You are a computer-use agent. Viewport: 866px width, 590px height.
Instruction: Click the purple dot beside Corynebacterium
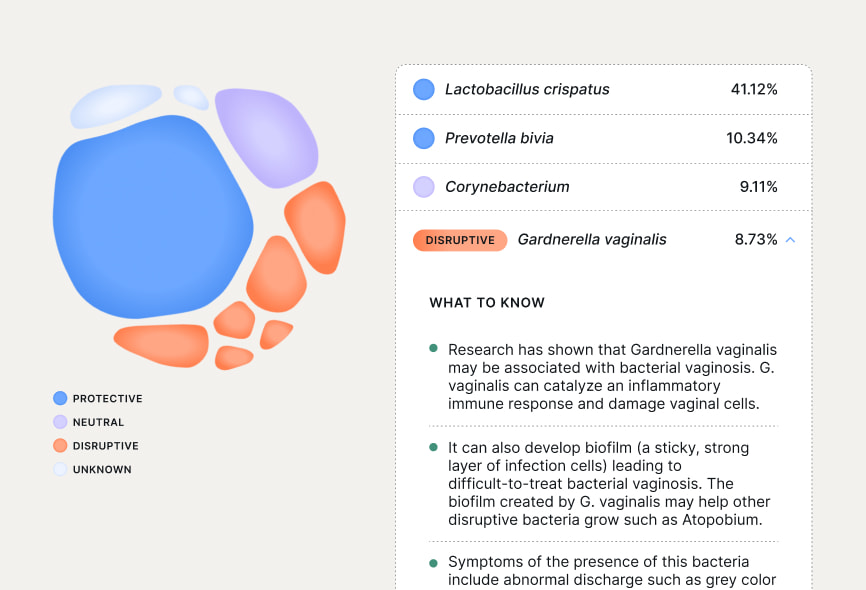pyautogui.click(x=423, y=187)
